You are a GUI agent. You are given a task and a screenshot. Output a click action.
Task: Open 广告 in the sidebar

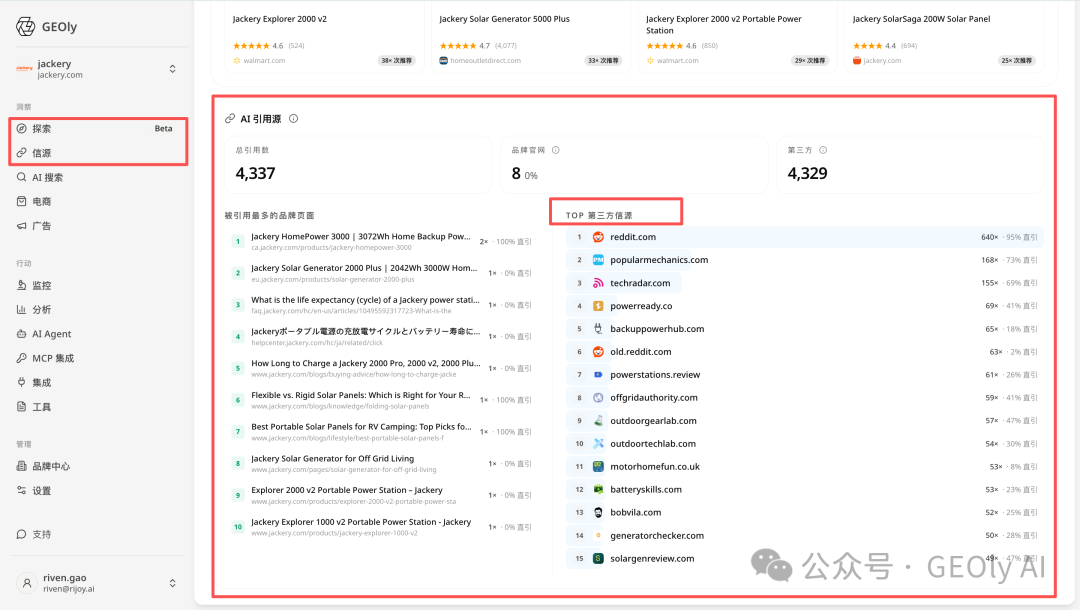point(41,226)
